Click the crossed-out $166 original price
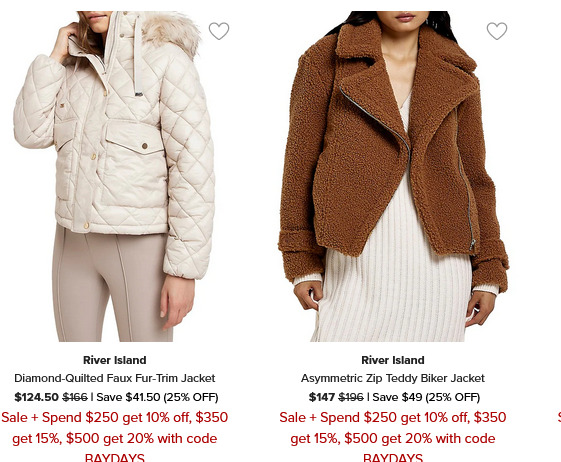 pos(75,397)
